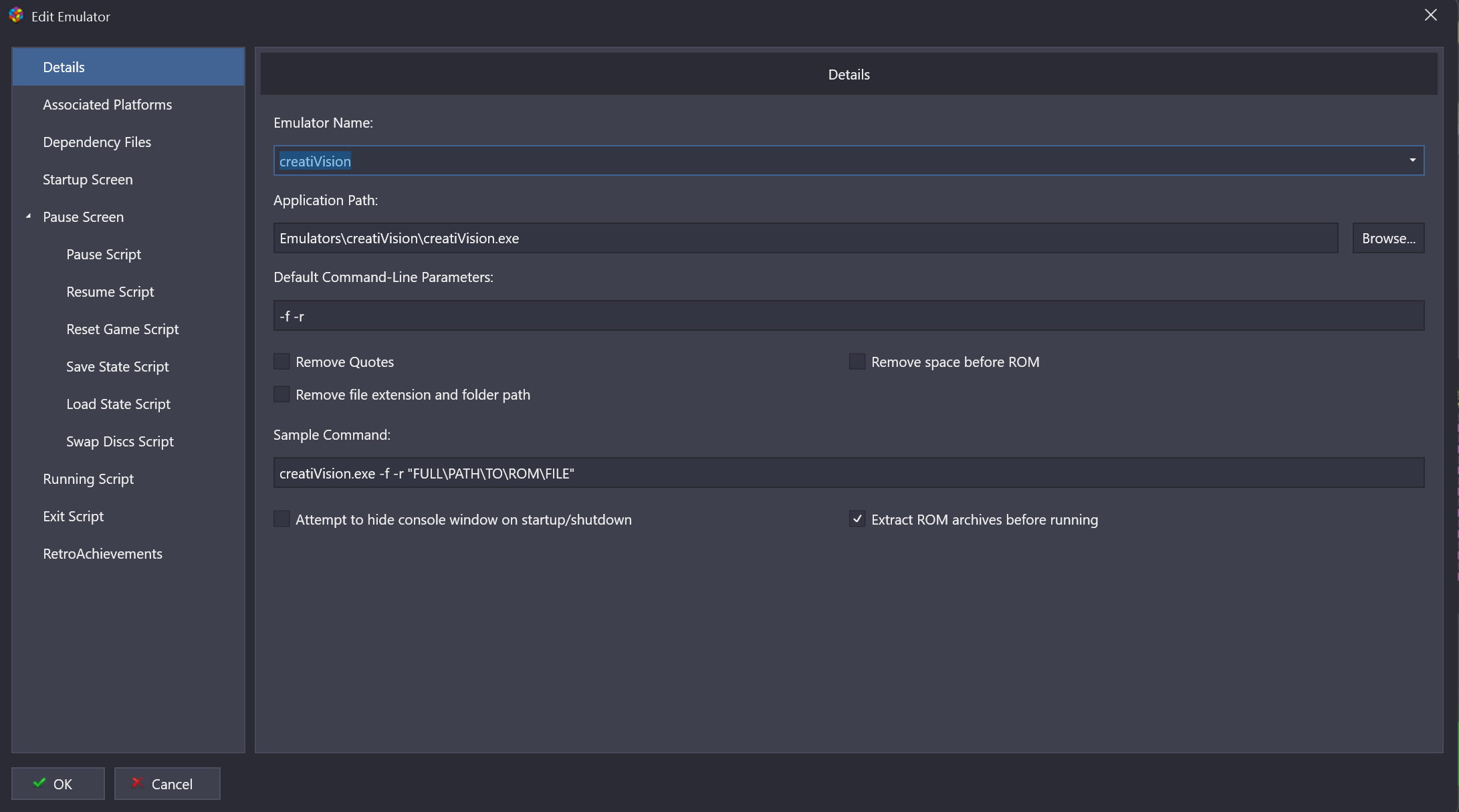Open the Emulator Name dropdown arrow

(1412, 160)
